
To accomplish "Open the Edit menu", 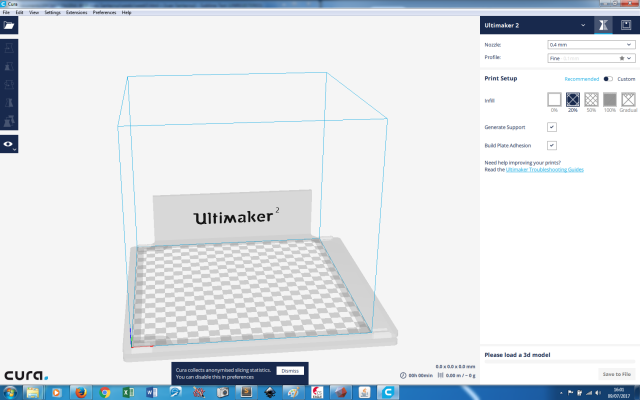I will click(19, 12).
